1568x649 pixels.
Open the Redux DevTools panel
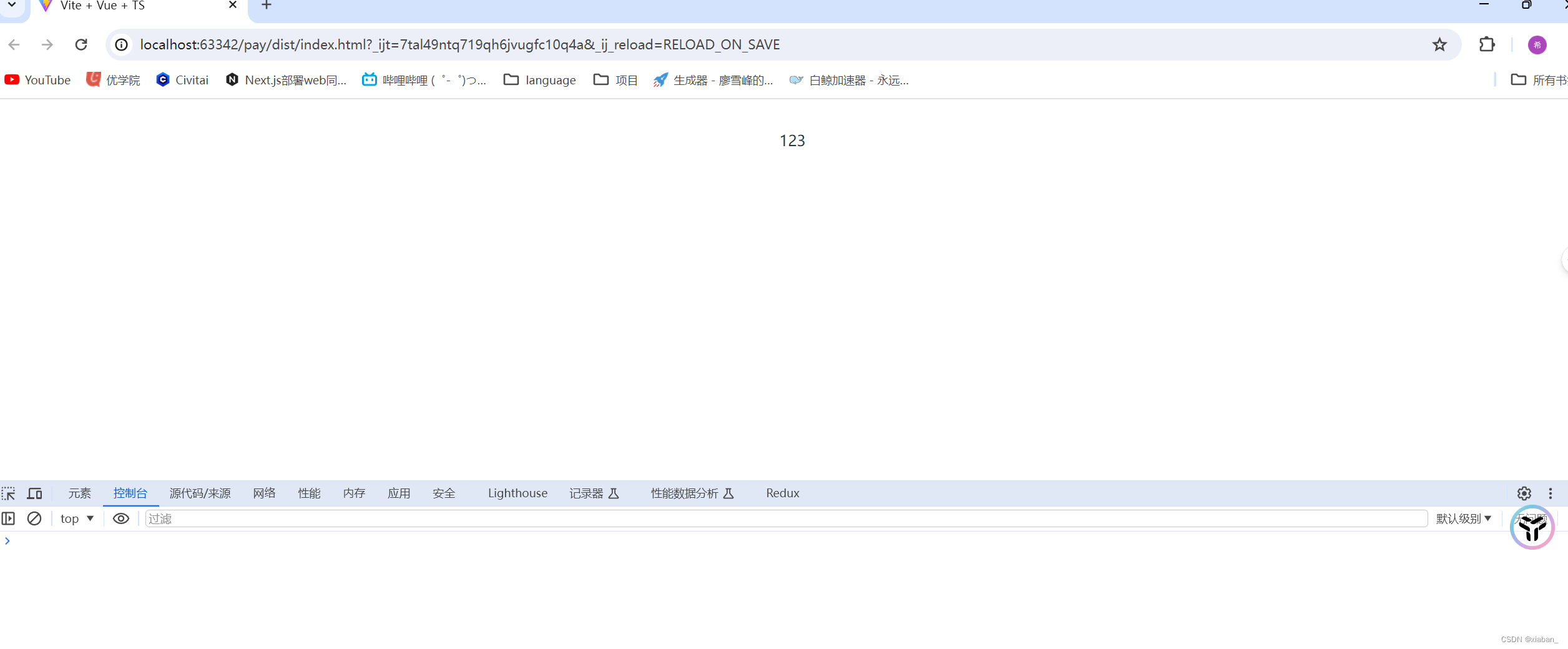click(782, 493)
